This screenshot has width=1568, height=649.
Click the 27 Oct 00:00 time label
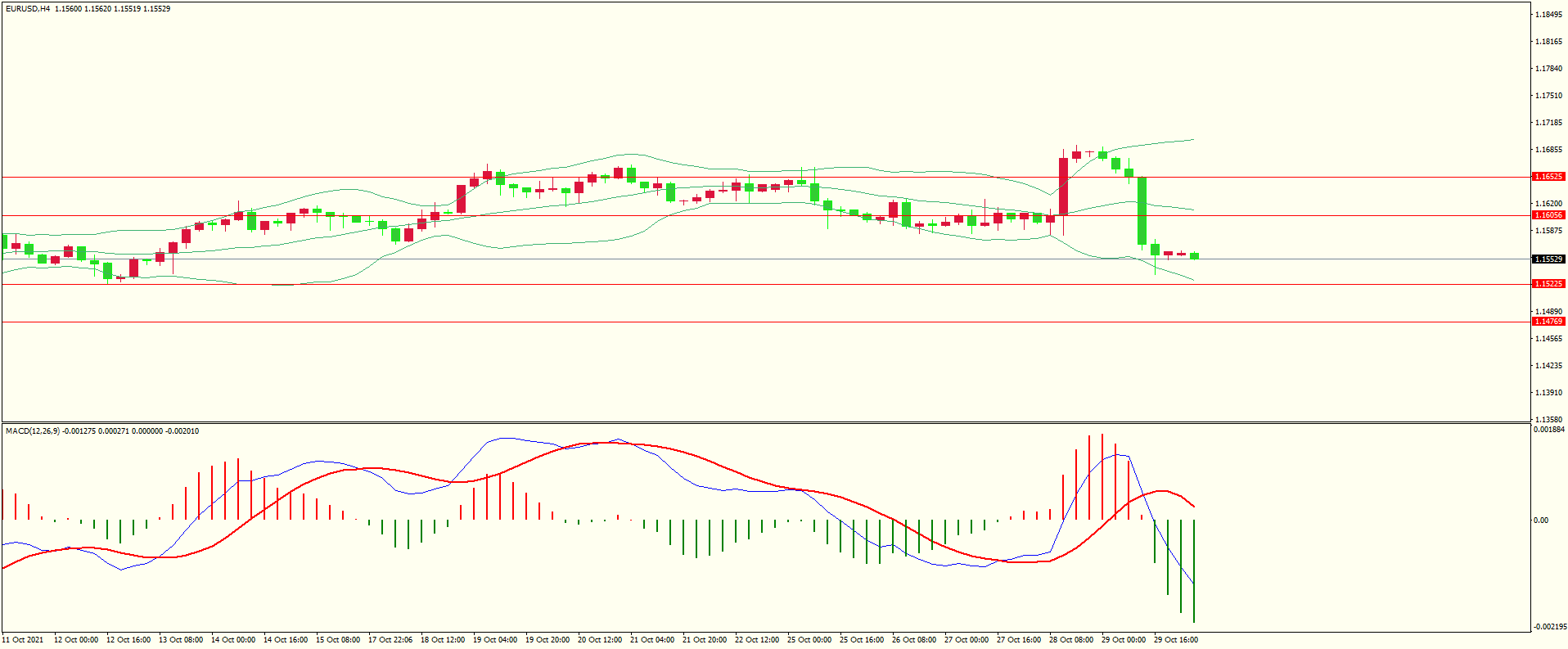966,640
